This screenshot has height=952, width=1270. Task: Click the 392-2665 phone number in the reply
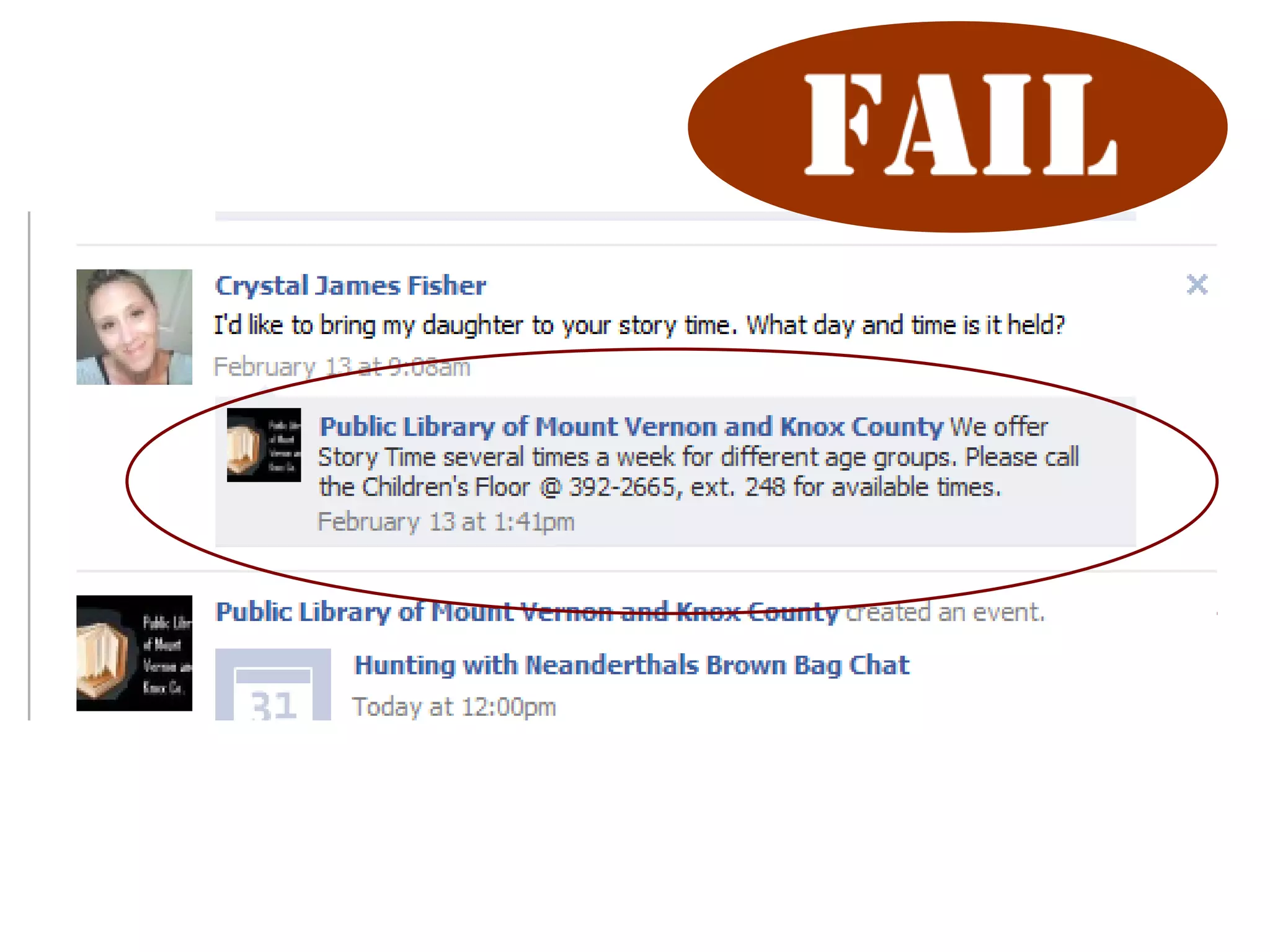point(622,487)
